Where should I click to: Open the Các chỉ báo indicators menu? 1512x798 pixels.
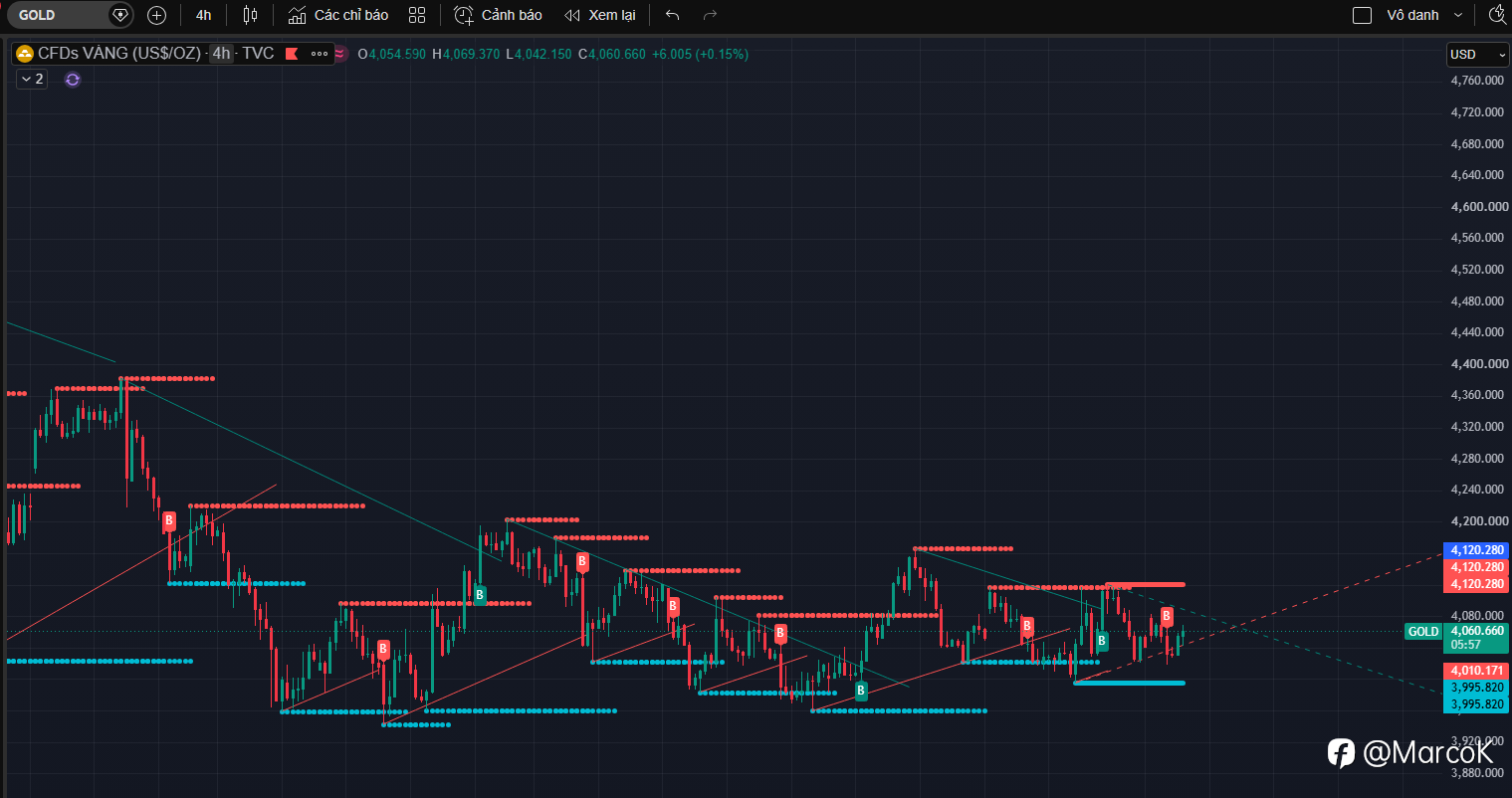click(351, 15)
